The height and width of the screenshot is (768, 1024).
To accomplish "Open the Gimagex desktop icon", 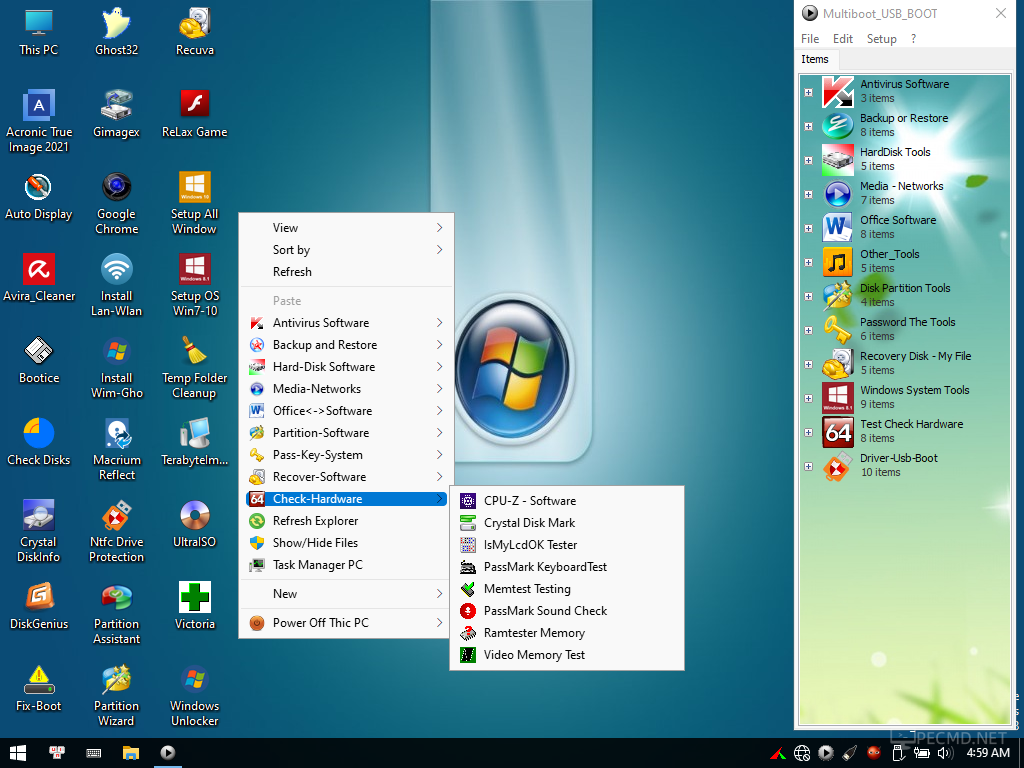I will tap(116, 114).
